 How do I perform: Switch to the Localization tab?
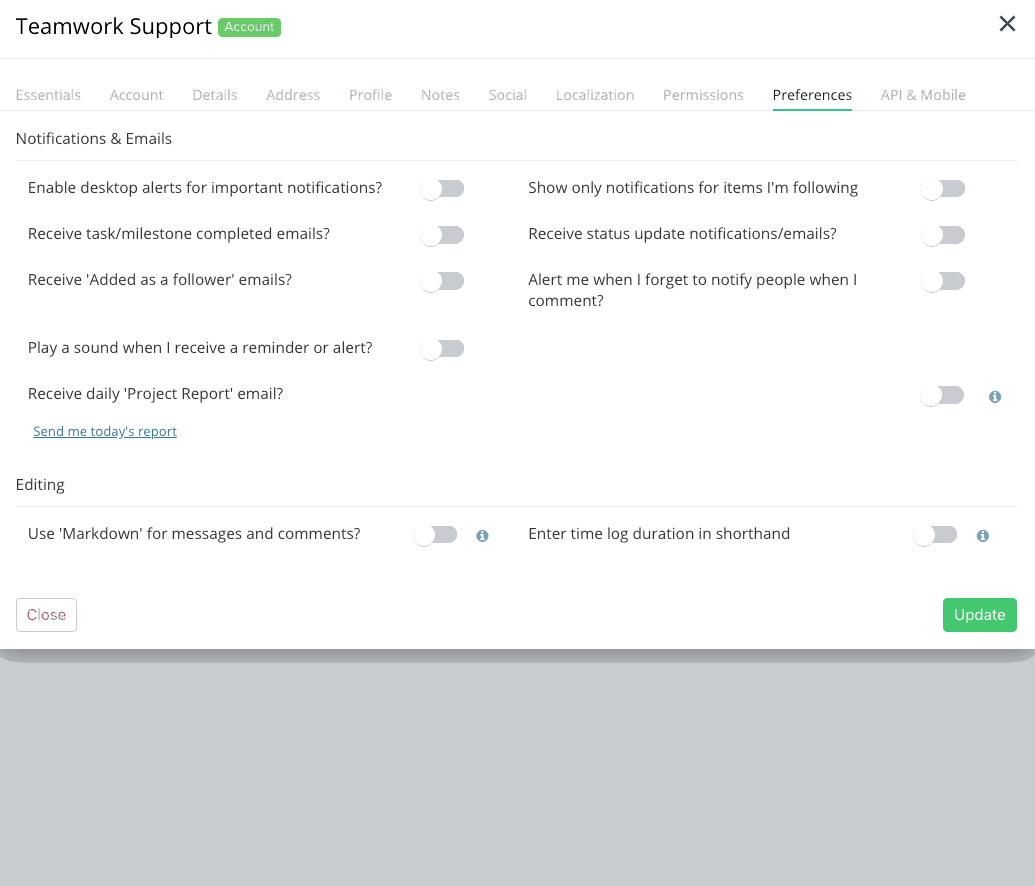pyautogui.click(x=595, y=95)
